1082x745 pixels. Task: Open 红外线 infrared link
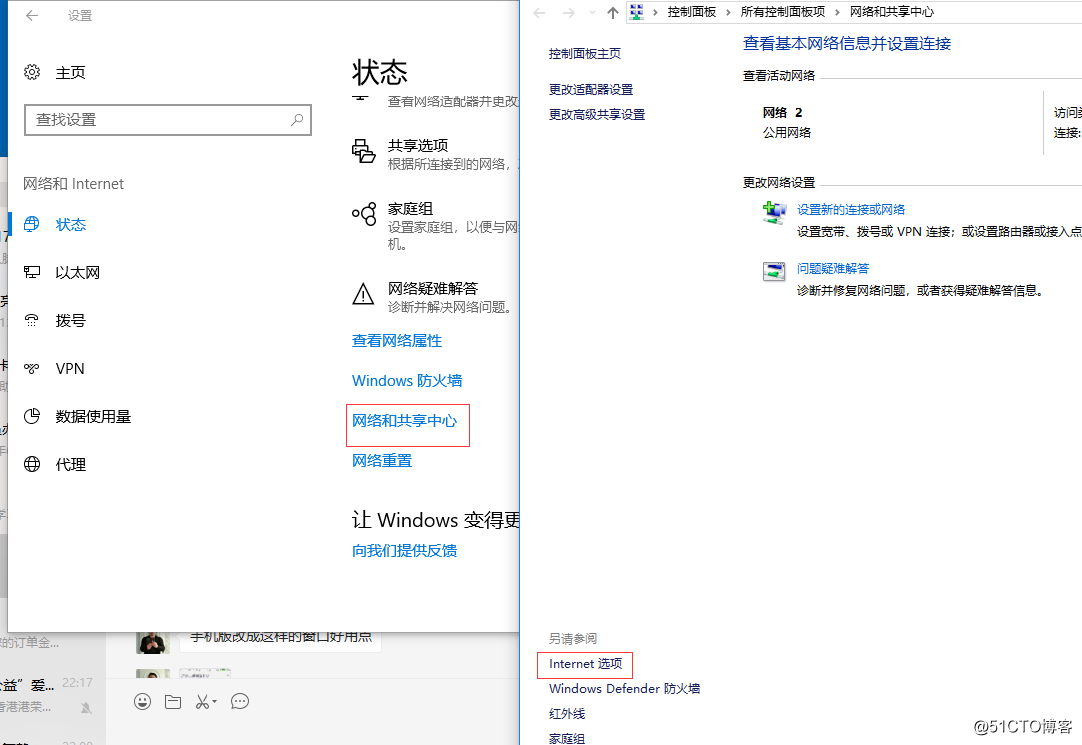click(567, 714)
